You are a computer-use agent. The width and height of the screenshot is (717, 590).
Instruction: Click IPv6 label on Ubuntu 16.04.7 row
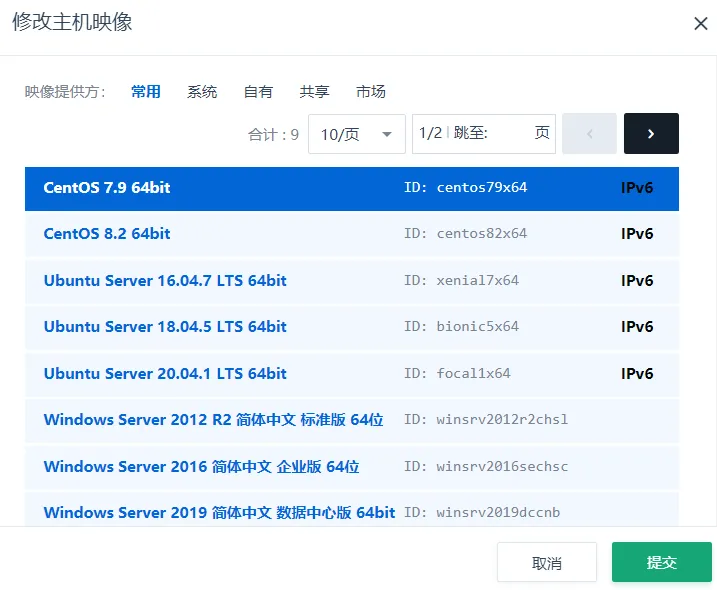pyautogui.click(x=637, y=281)
